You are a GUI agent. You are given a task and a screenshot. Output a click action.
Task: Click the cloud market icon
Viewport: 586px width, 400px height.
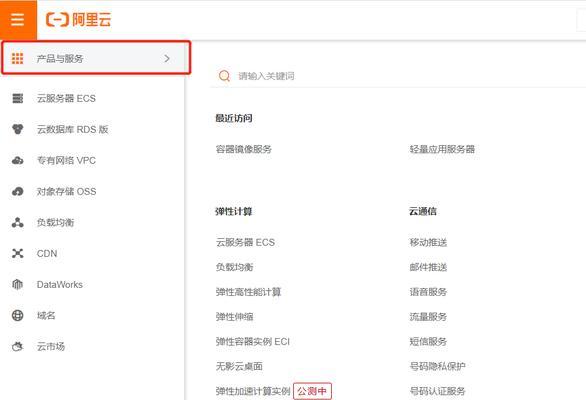18,347
